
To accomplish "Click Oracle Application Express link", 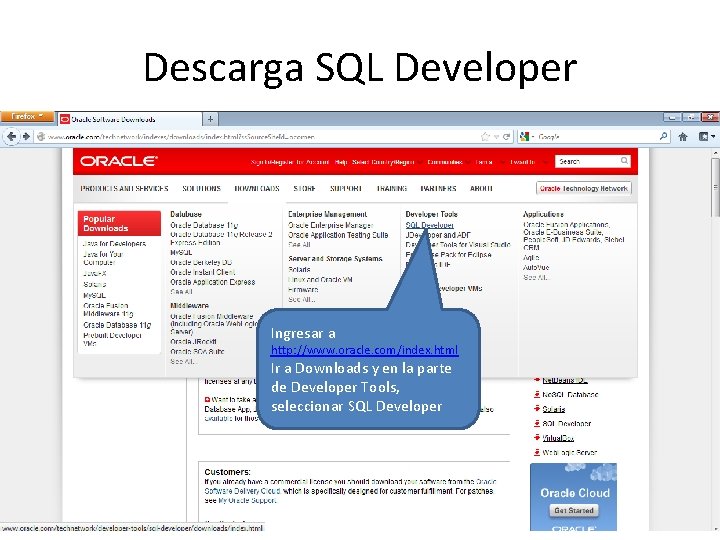I will click(213, 282).
